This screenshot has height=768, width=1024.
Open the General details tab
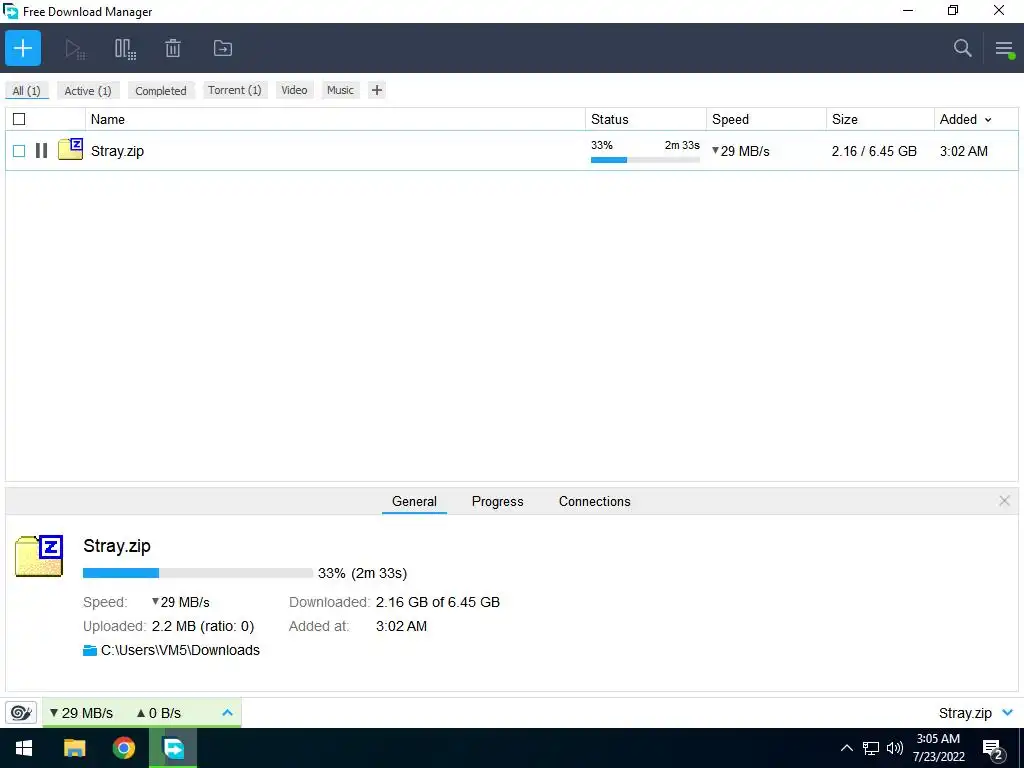[414, 502]
